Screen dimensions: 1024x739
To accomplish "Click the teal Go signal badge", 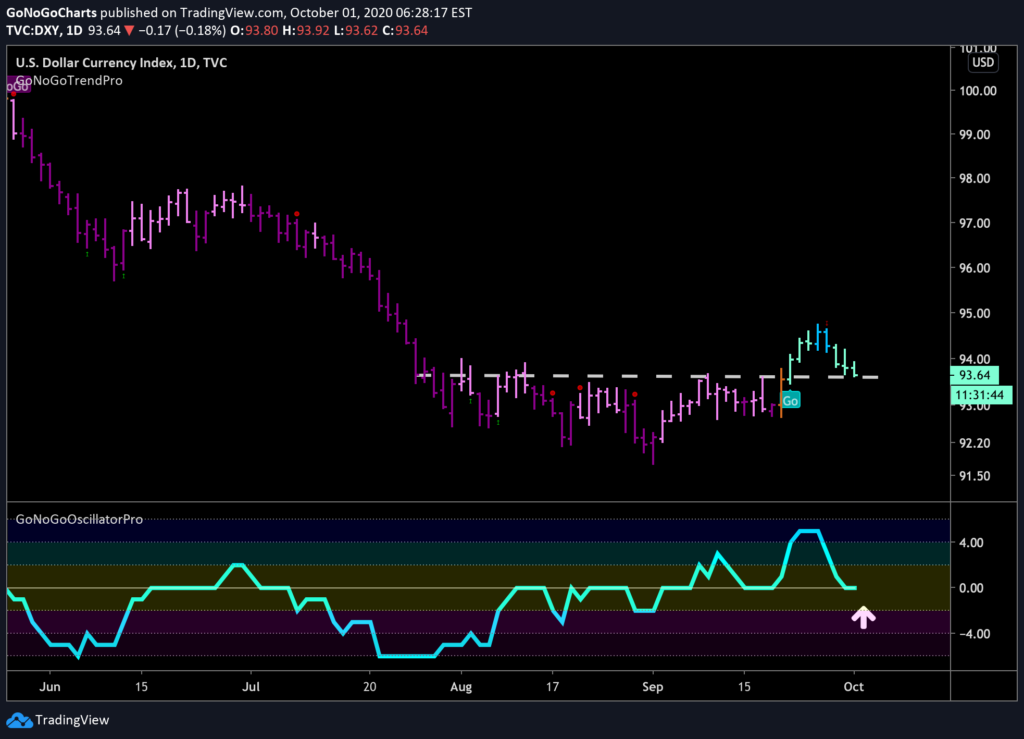I will point(790,400).
